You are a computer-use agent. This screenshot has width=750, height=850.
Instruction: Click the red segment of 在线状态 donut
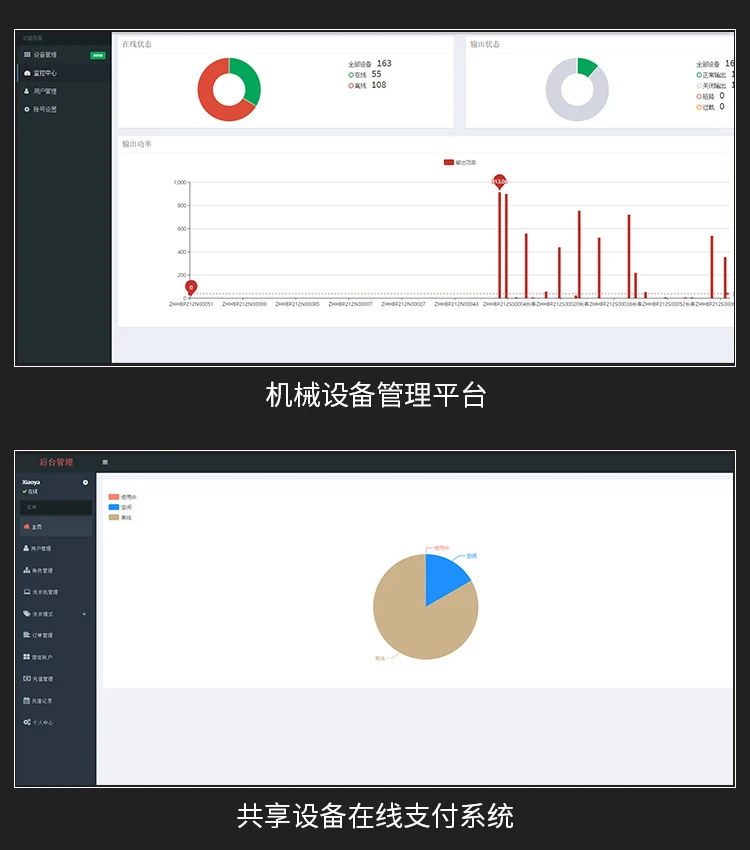[x=209, y=98]
